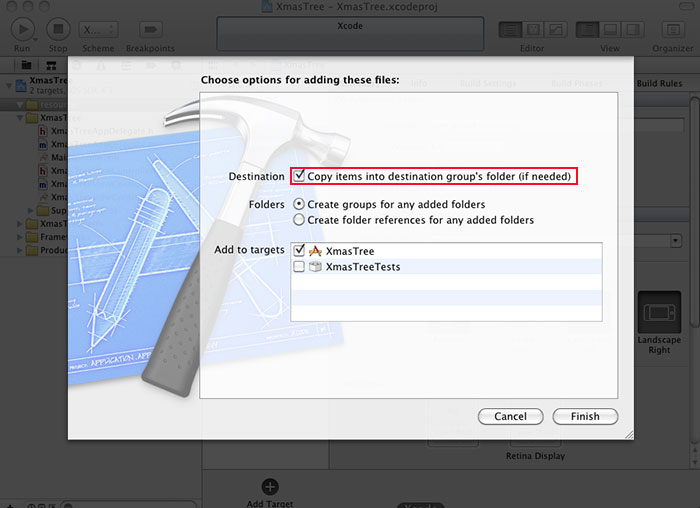Check the XmasTreeTests target checkbox

click(x=299, y=266)
